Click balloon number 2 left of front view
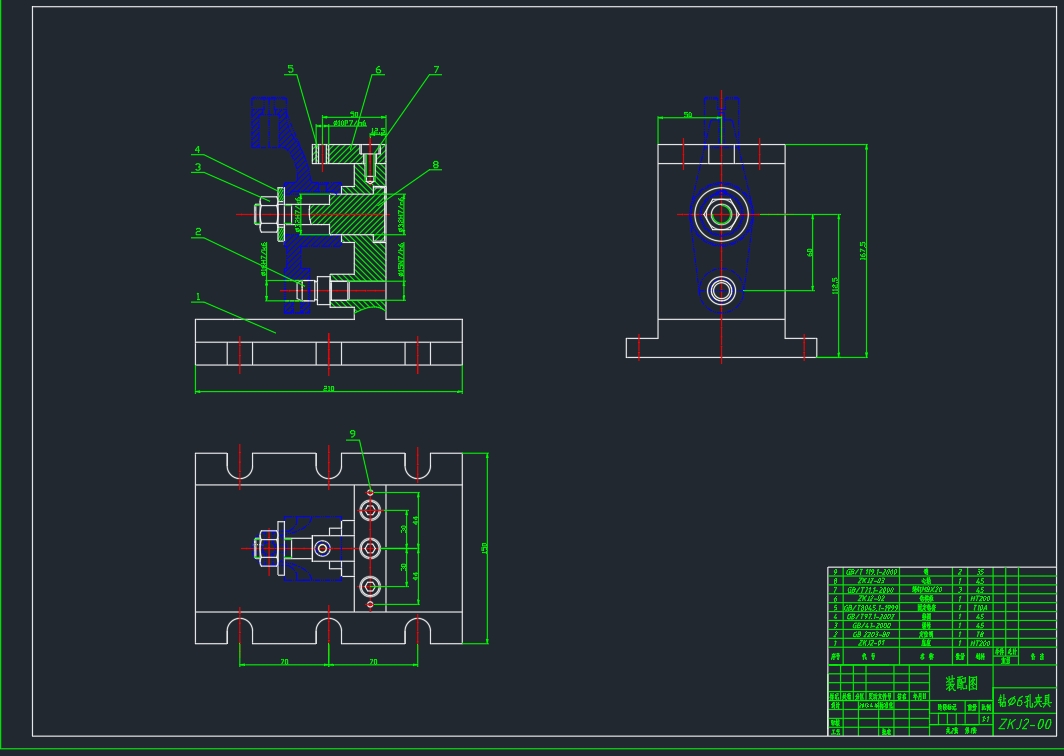 click(x=197, y=232)
